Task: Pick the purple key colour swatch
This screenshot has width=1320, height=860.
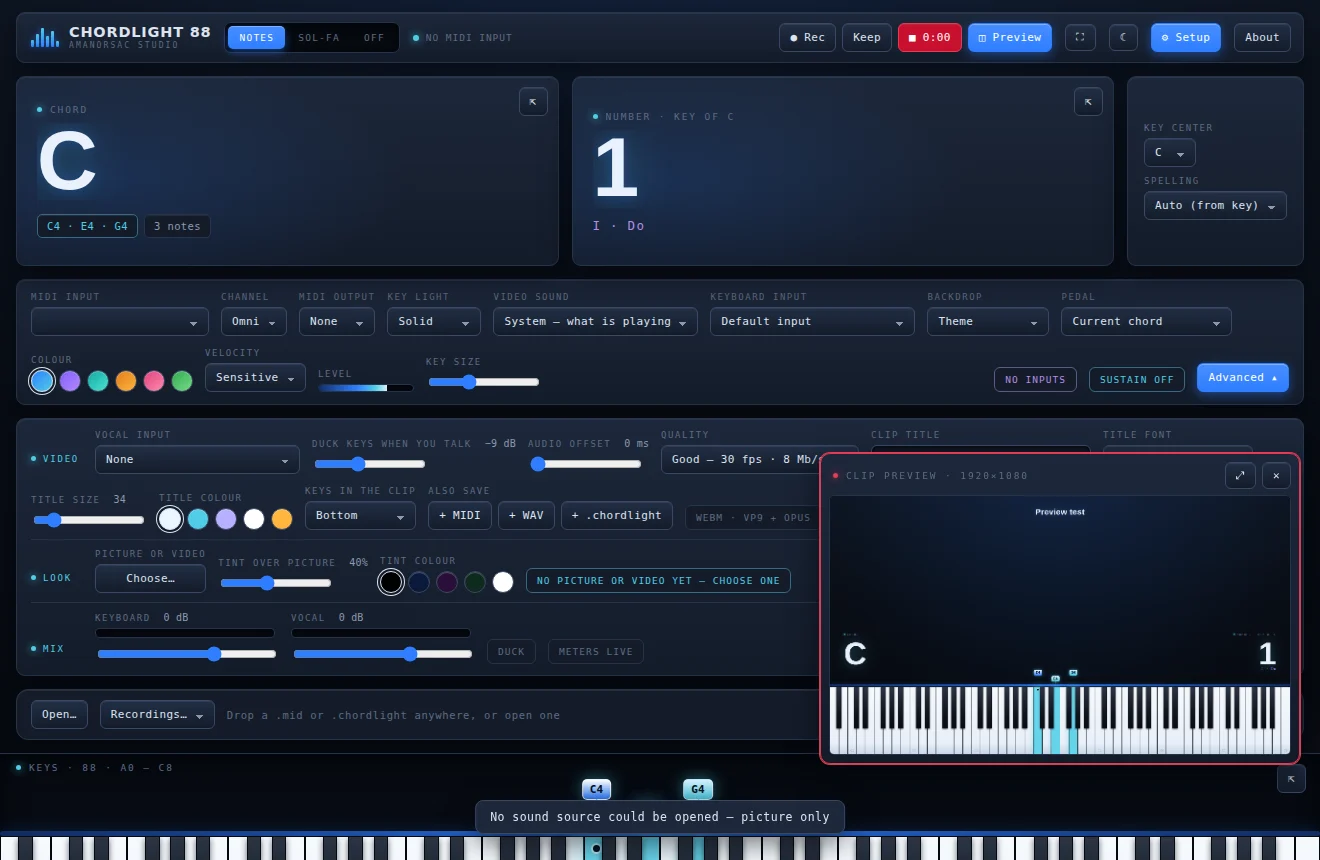Action: (70, 381)
